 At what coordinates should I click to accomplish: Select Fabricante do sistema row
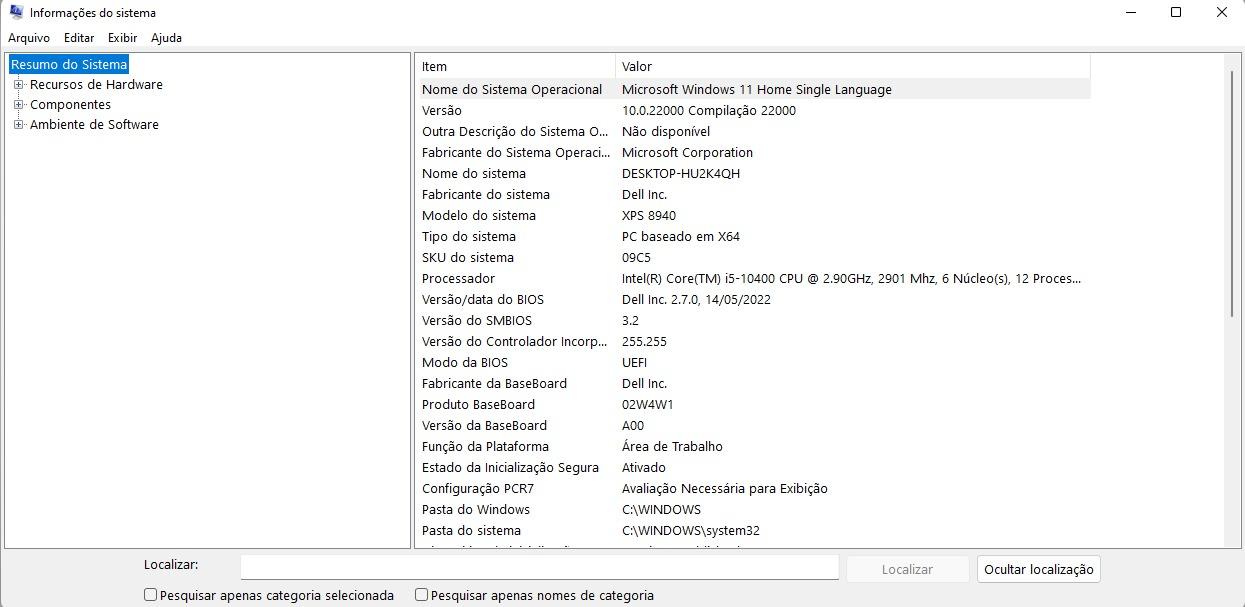[x=753, y=195]
